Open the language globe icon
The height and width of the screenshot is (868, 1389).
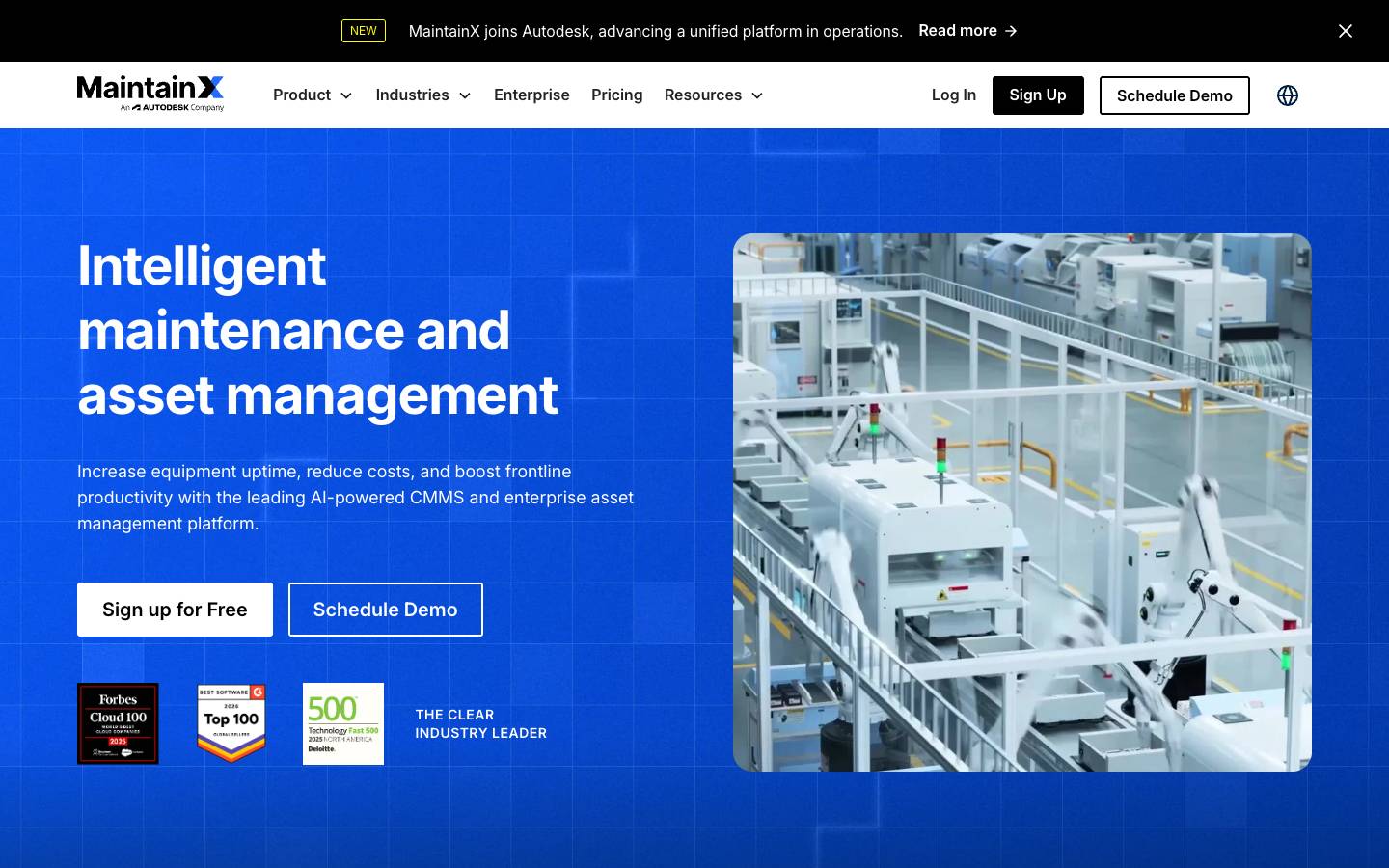pyautogui.click(x=1288, y=95)
